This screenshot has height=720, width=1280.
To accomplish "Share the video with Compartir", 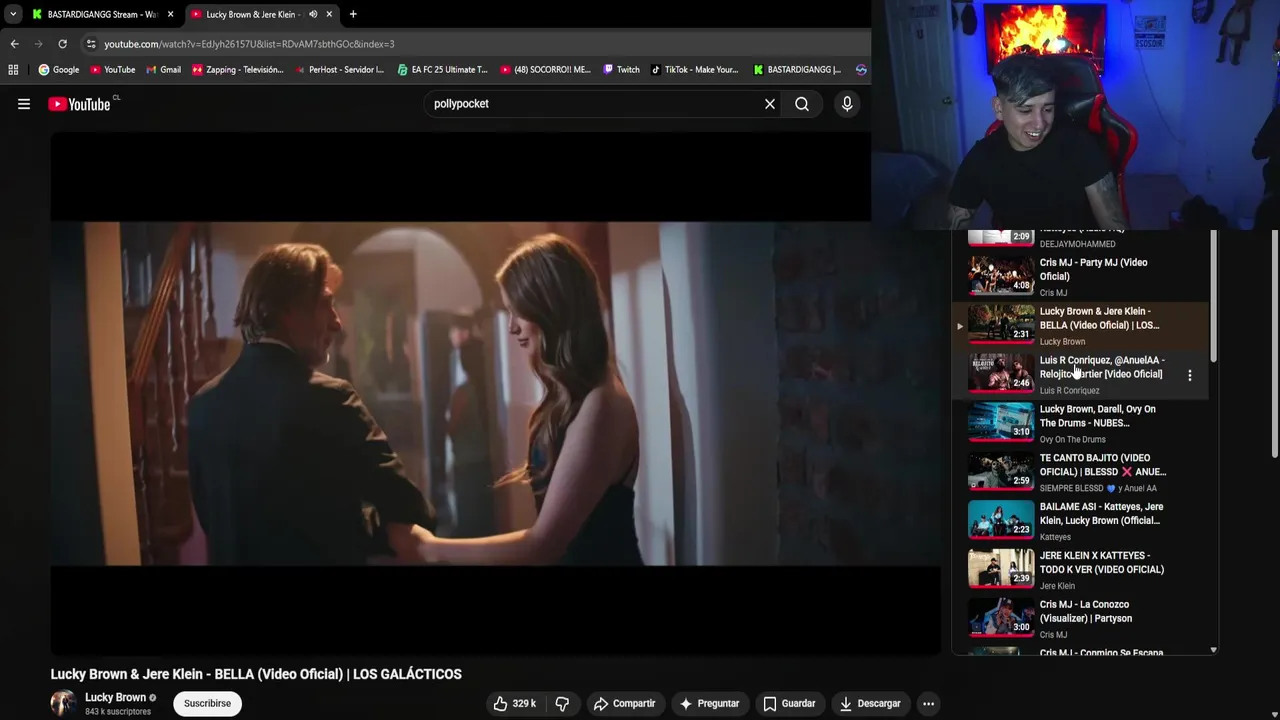I will coord(624,704).
